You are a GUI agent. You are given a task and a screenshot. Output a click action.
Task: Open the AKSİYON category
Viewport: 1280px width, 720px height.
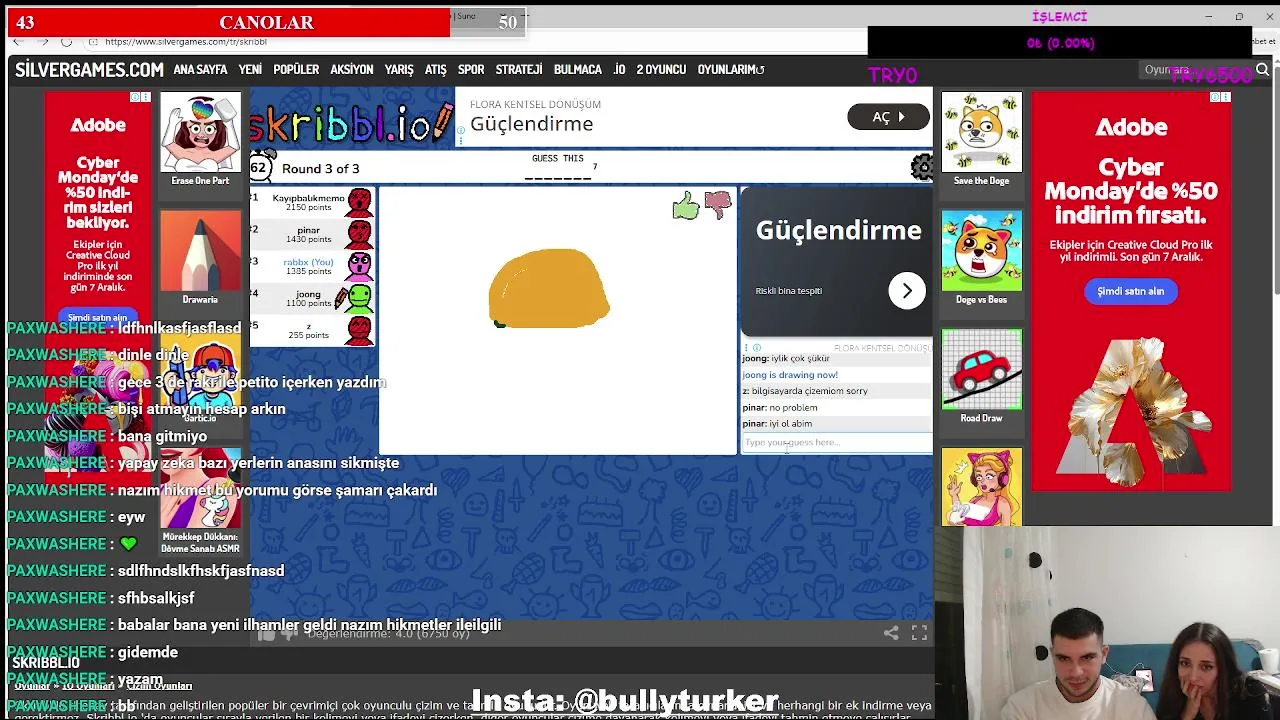(x=352, y=70)
